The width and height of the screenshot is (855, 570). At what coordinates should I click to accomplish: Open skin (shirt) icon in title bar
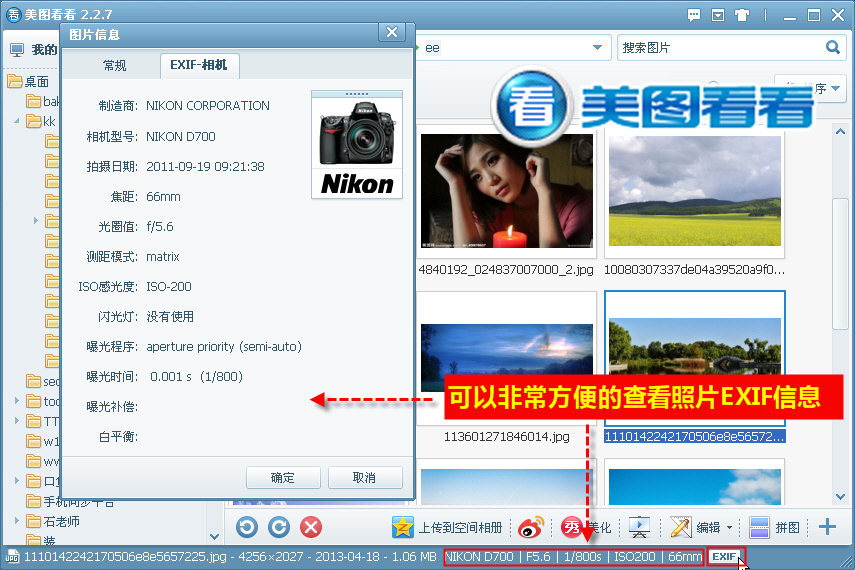point(742,15)
